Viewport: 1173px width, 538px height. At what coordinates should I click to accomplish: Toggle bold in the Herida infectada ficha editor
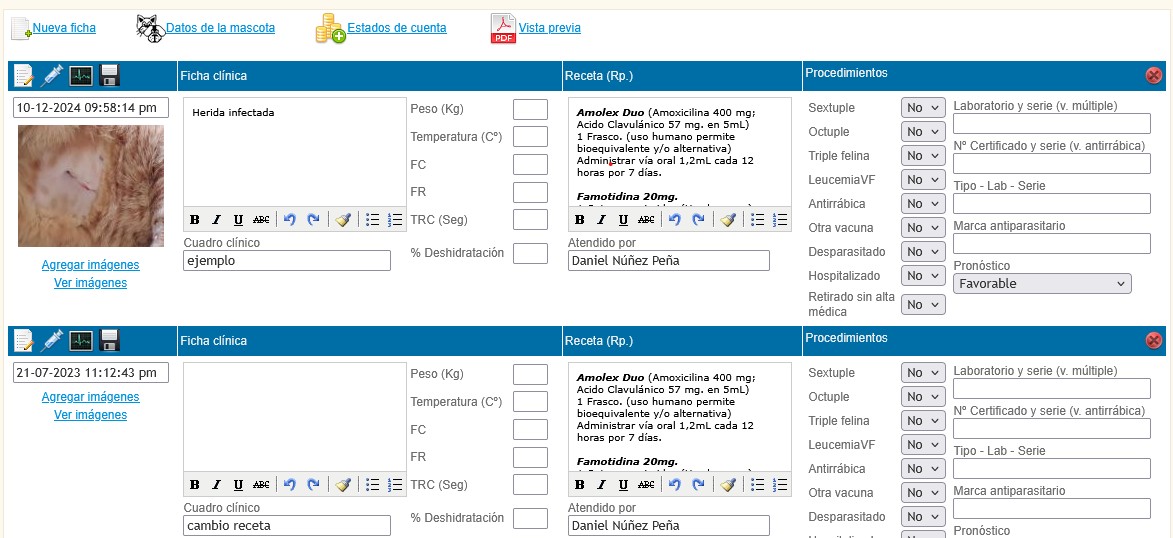195,219
